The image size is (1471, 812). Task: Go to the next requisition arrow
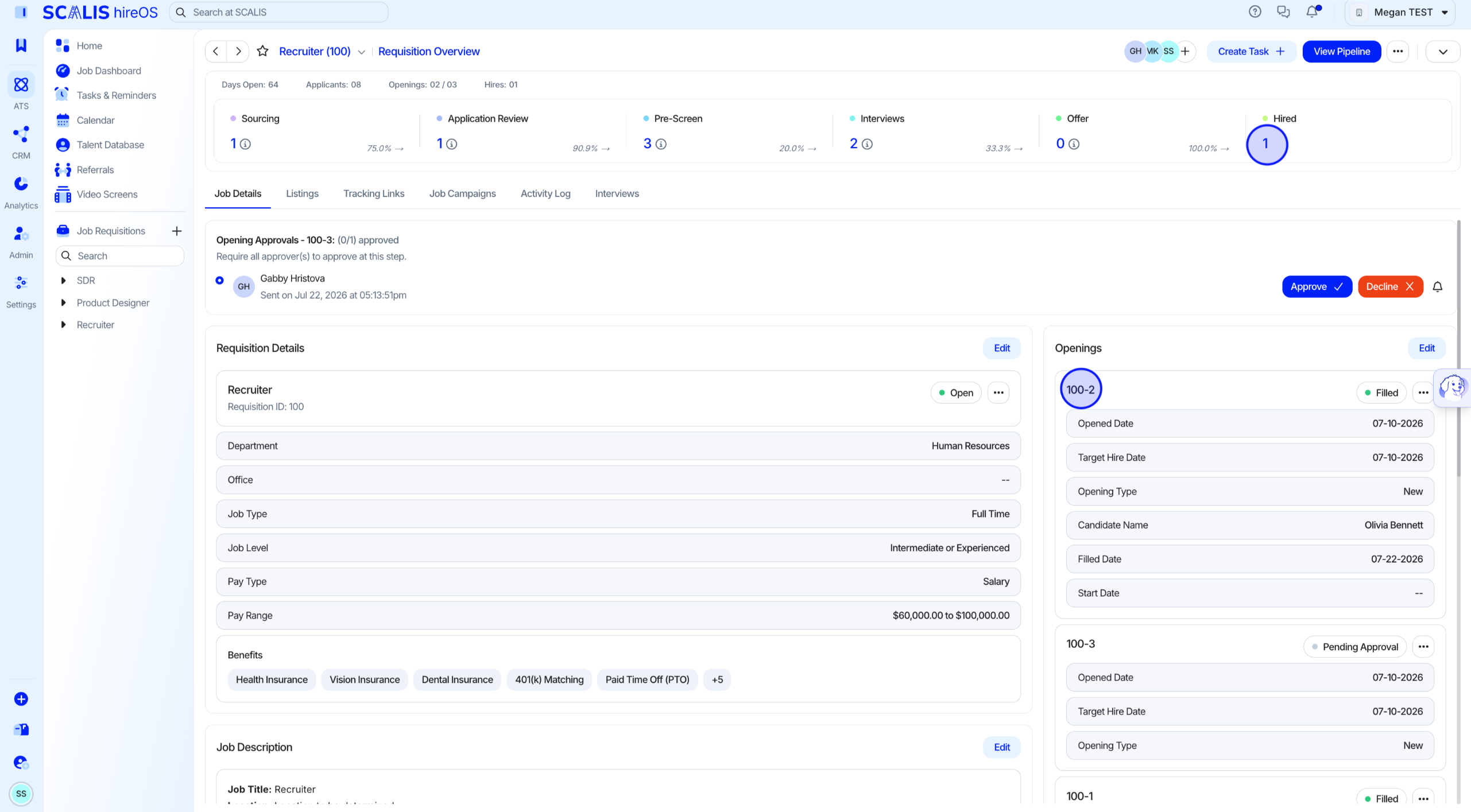(238, 51)
